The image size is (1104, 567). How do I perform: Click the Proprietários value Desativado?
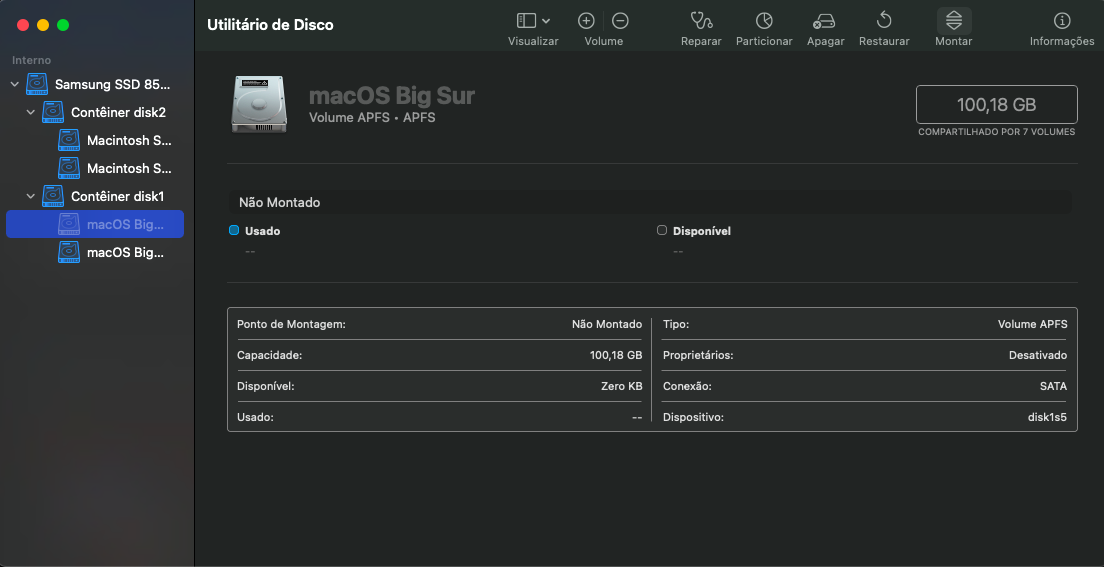[1038, 355]
